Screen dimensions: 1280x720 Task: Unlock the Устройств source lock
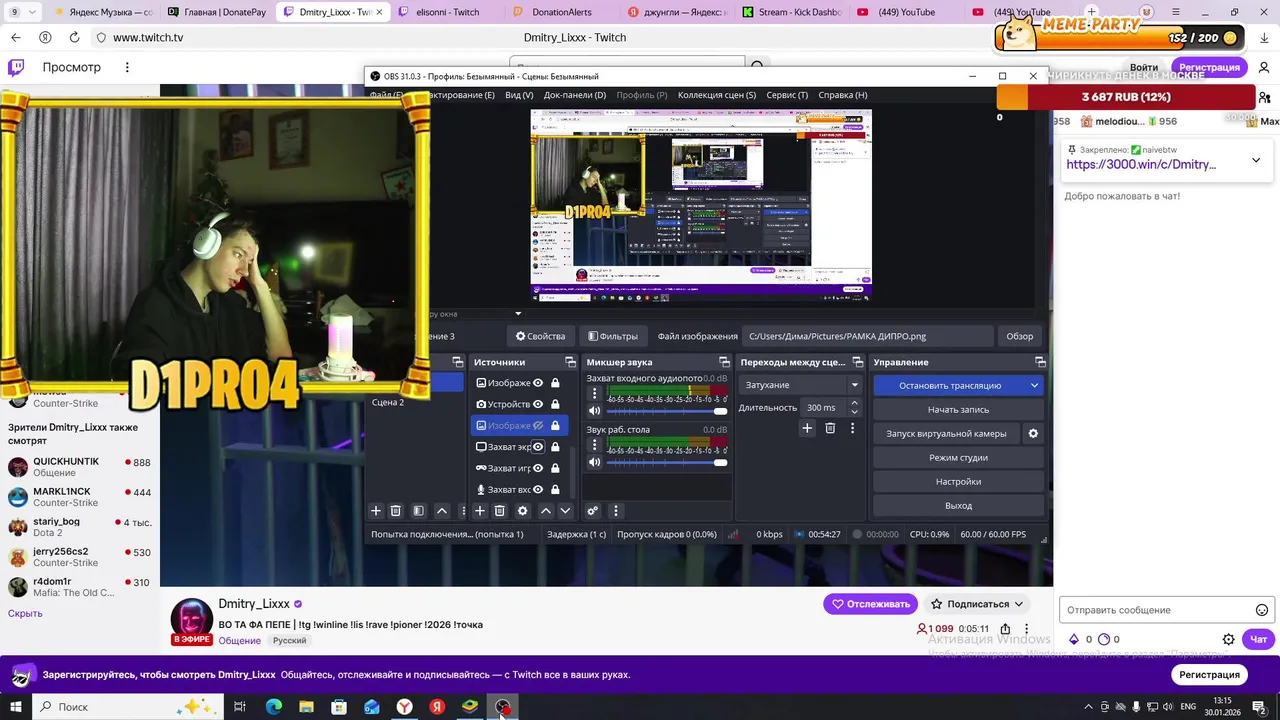555,404
